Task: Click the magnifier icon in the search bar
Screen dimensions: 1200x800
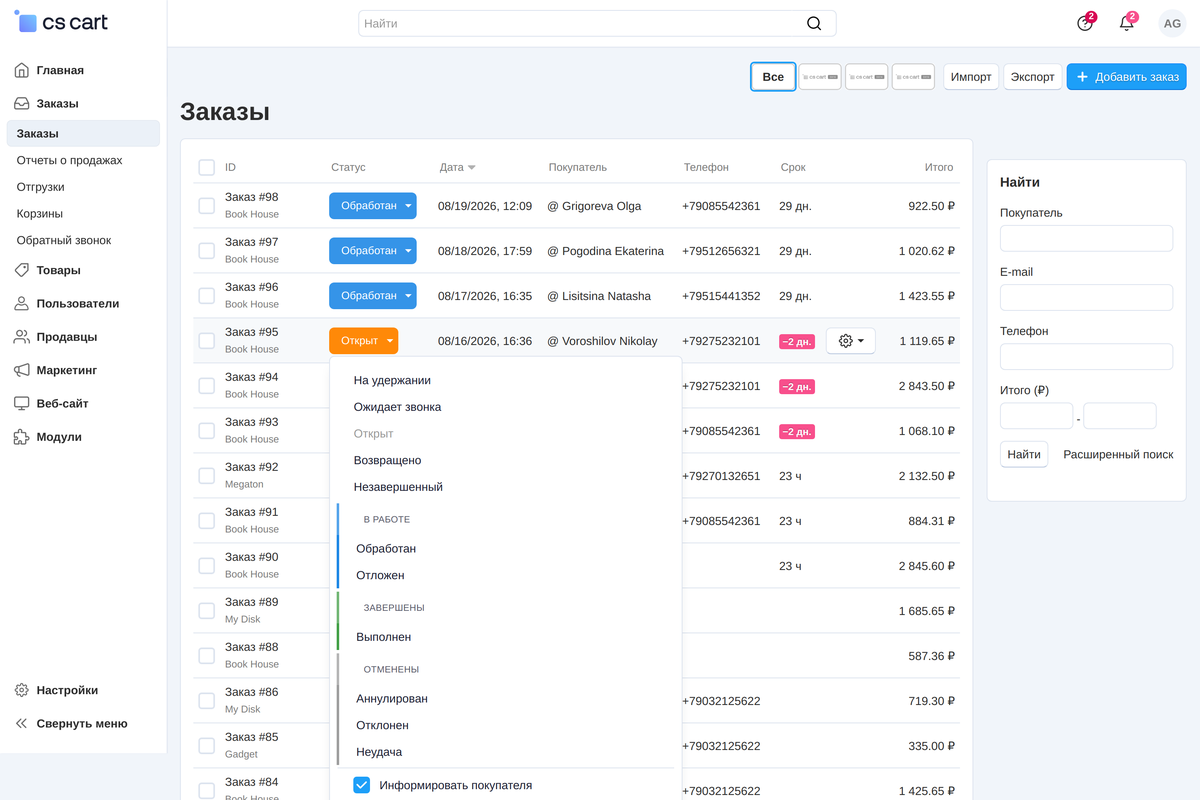Action: pyautogui.click(x=814, y=23)
